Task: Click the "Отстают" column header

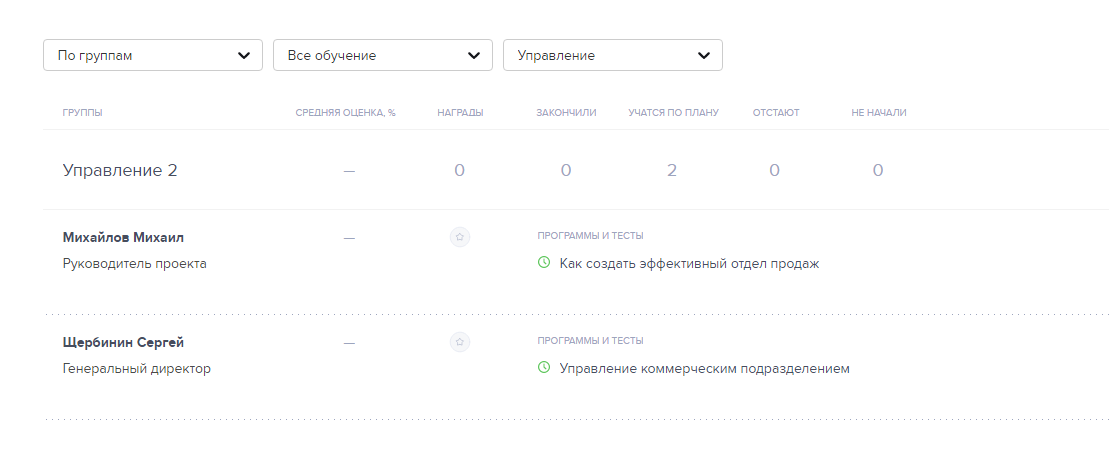Action: pyautogui.click(x=776, y=113)
